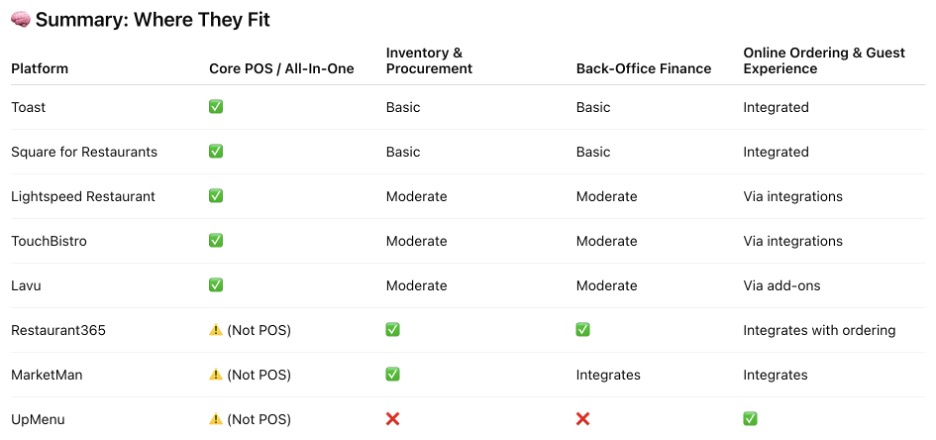
Task: Click the 'Via add-ons' cell for Lavu
Action: (x=781, y=286)
